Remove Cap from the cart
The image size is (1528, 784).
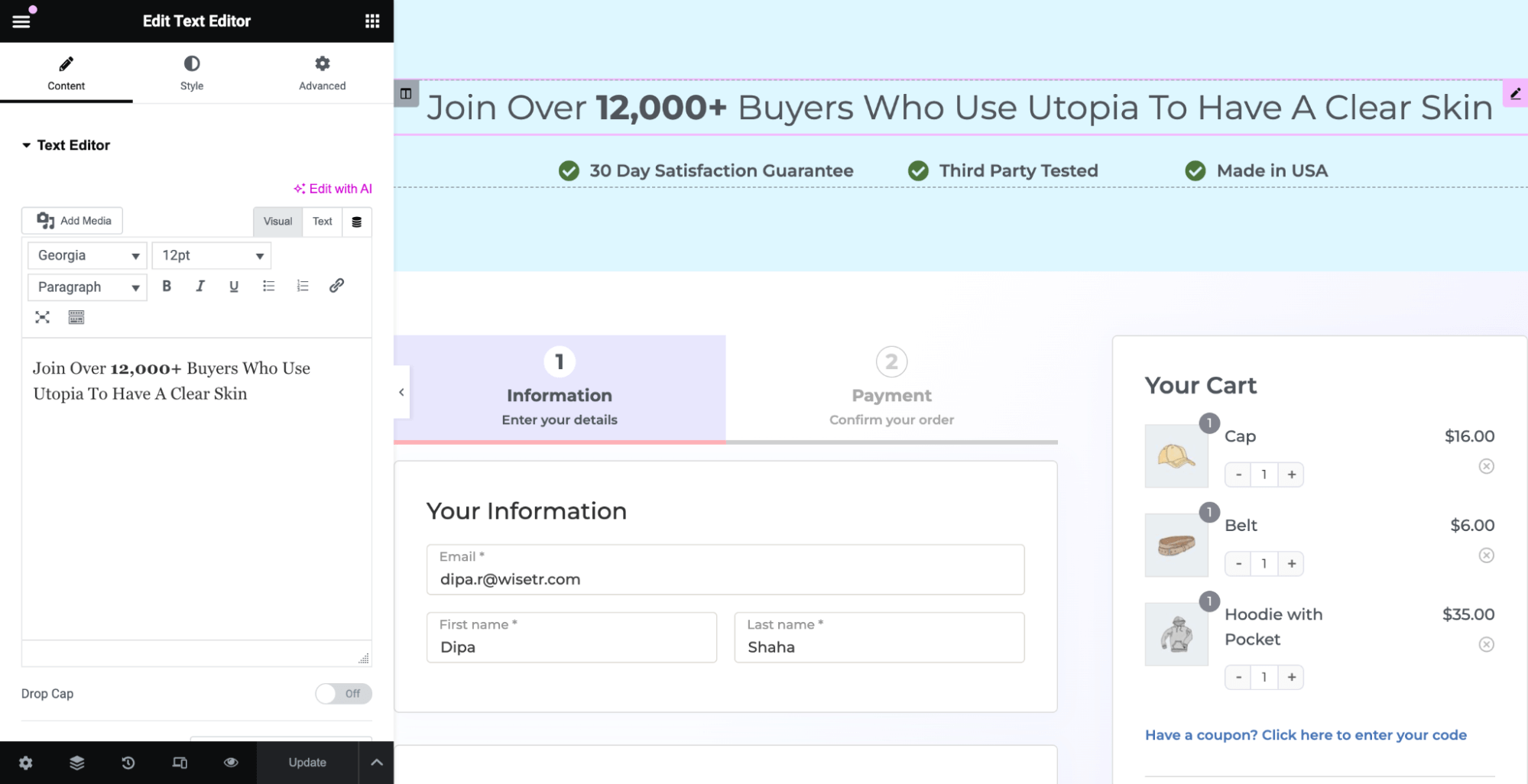click(x=1486, y=466)
